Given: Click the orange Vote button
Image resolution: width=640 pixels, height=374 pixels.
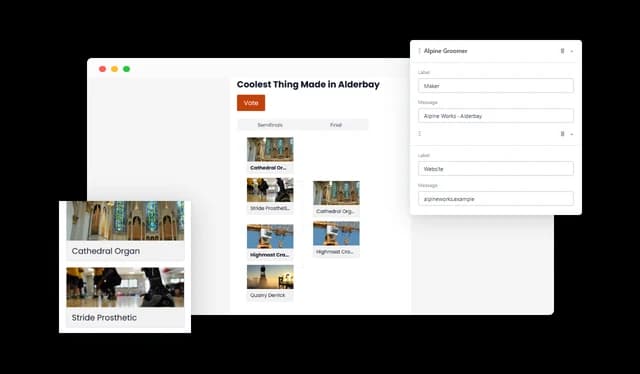Looking at the screenshot, I should (x=251, y=103).
